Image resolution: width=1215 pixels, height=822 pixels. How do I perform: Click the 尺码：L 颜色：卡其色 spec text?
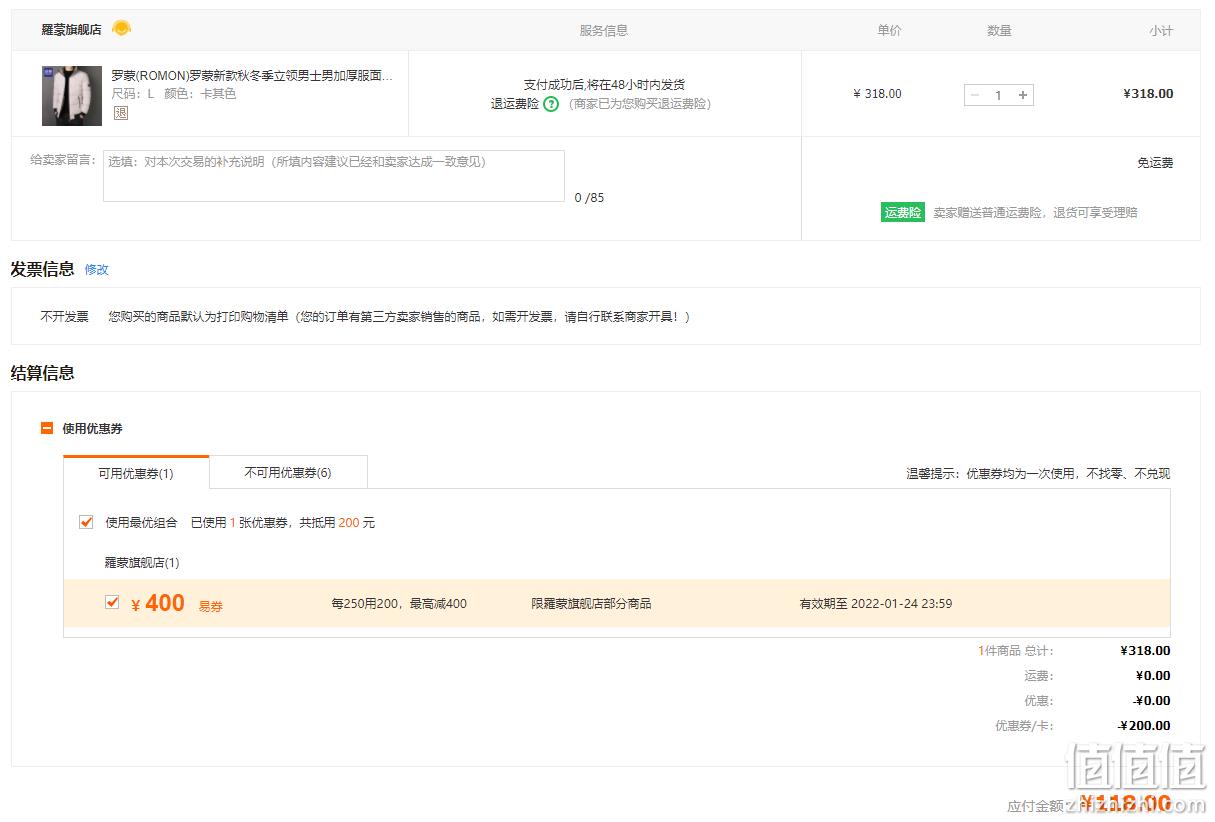[x=174, y=94]
